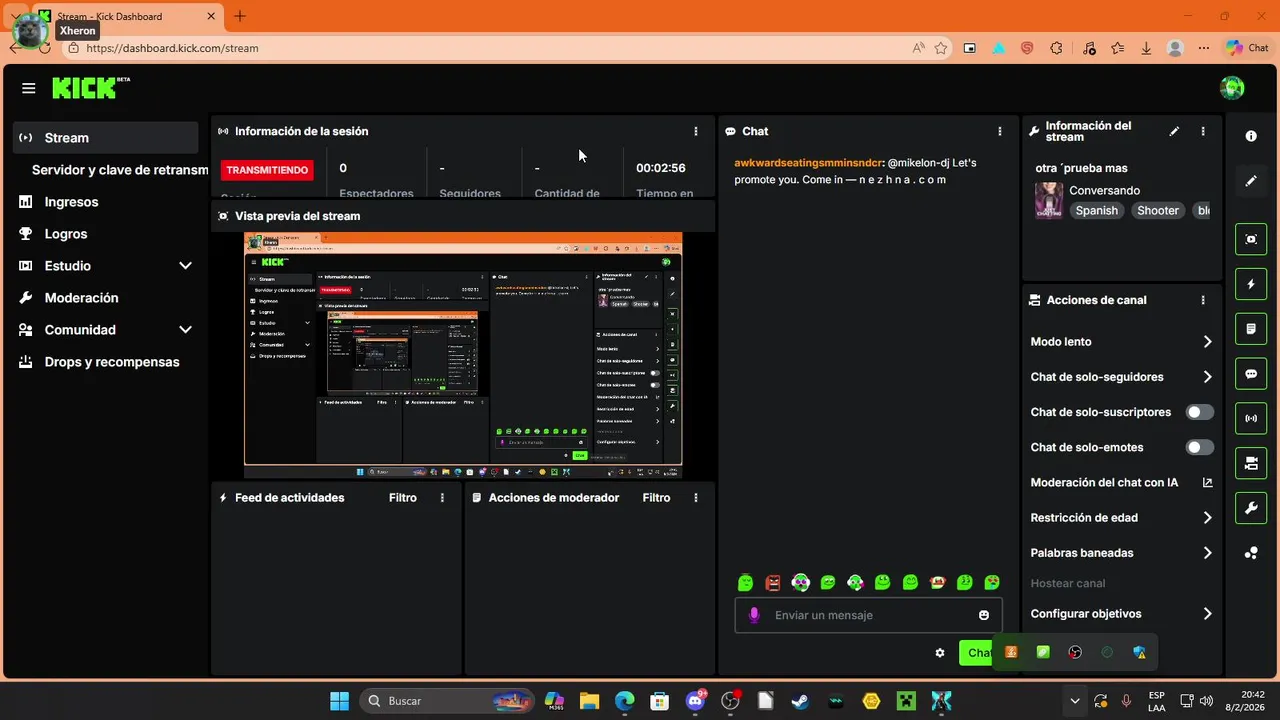The height and width of the screenshot is (720, 1280).
Task: Click the Enviar un mensaje input field
Action: [868, 615]
